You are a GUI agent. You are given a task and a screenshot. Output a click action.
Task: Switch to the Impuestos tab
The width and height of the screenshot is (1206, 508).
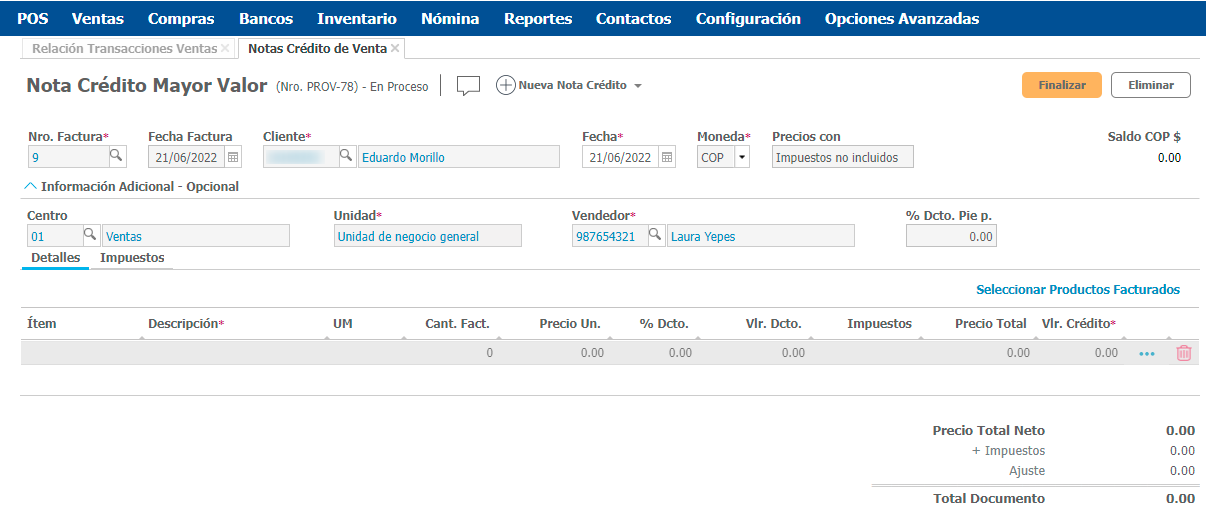(132, 258)
